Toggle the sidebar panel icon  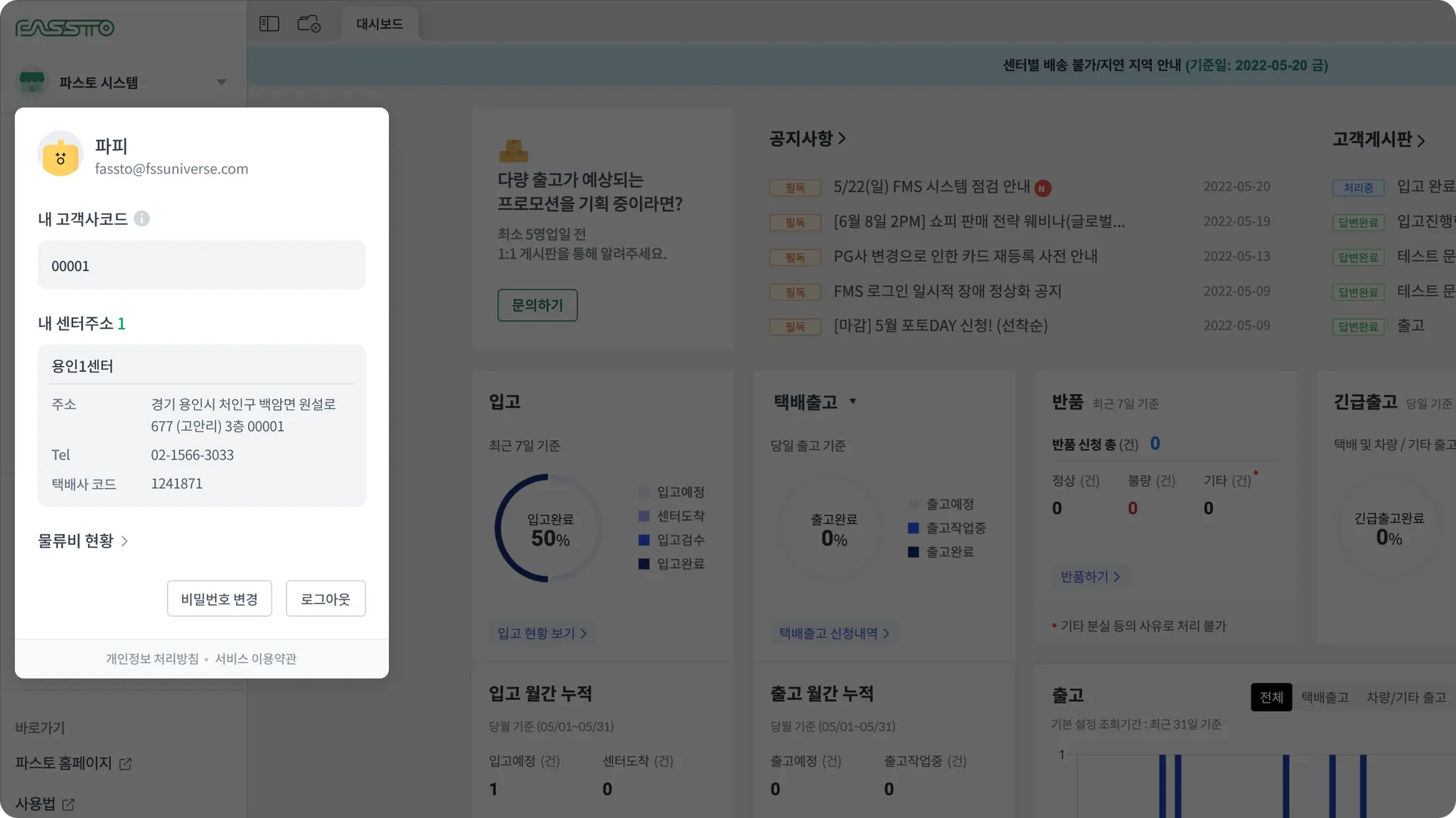(x=269, y=24)
